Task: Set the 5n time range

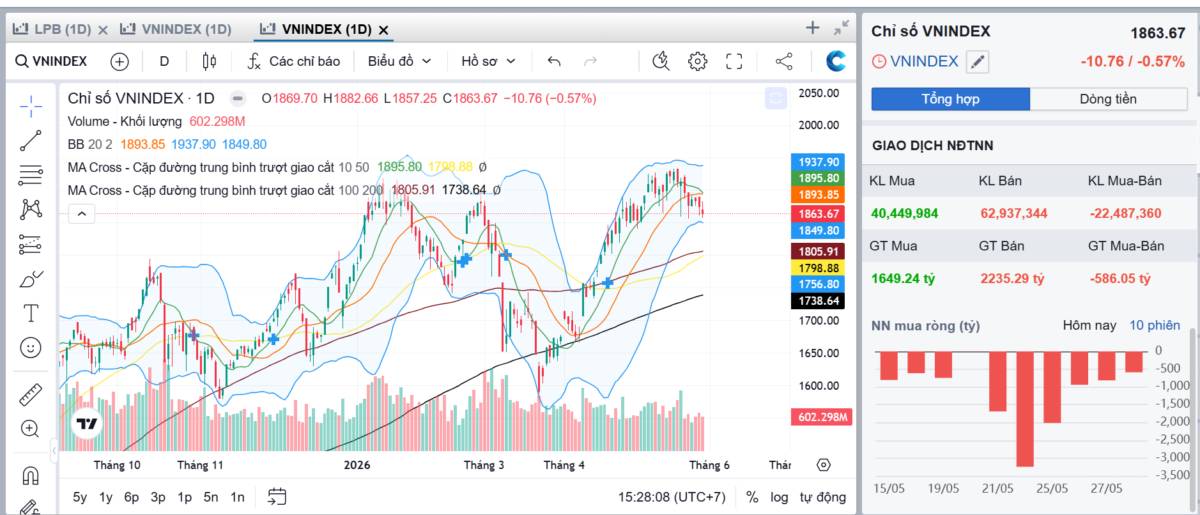Action: tap(210, 496)
